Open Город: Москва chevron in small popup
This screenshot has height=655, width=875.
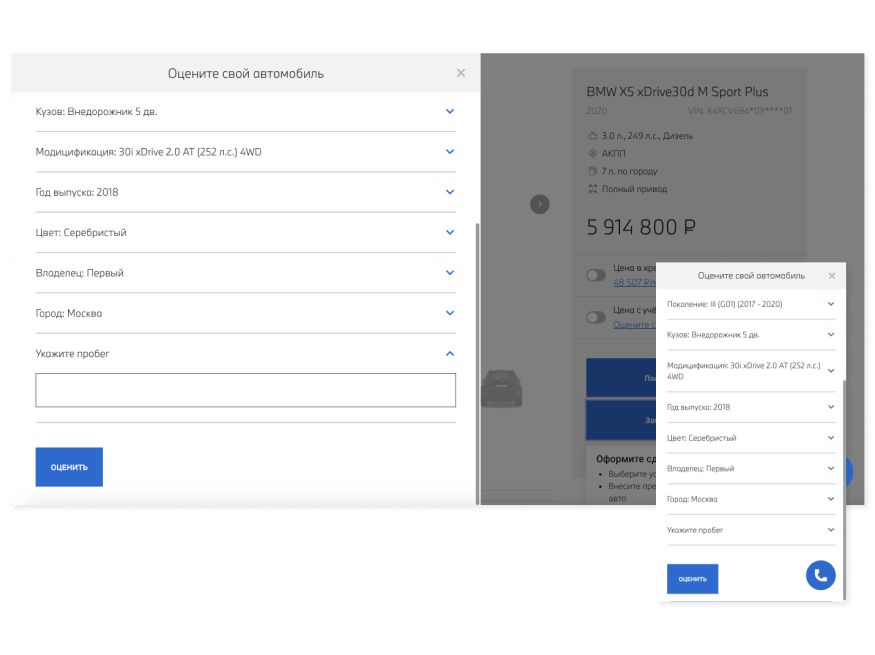pos(830,498)
